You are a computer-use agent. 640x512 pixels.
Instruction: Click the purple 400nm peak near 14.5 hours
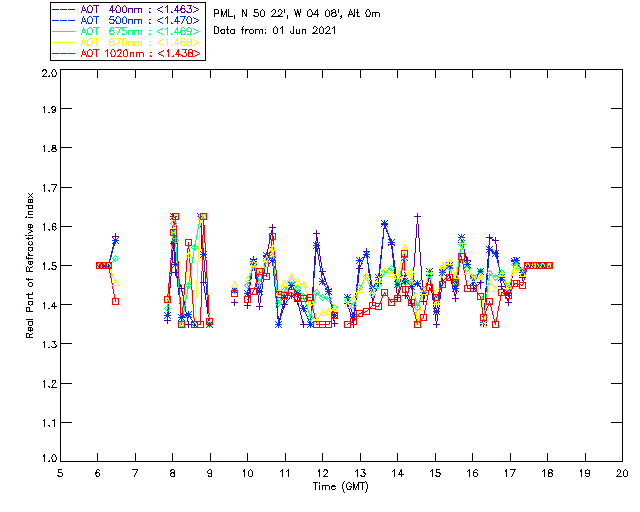417,216
